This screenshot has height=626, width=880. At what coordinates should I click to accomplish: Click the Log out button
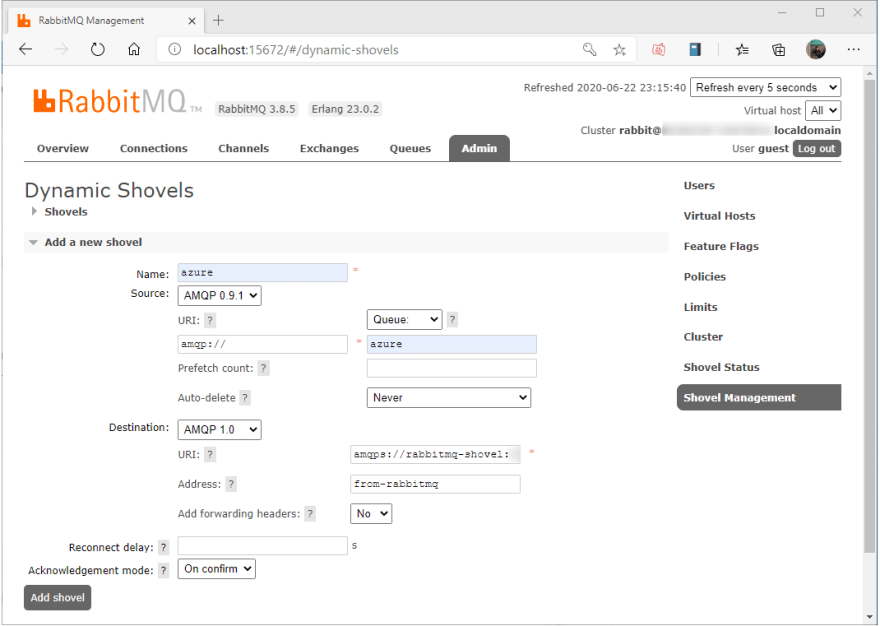pos(817,148)
